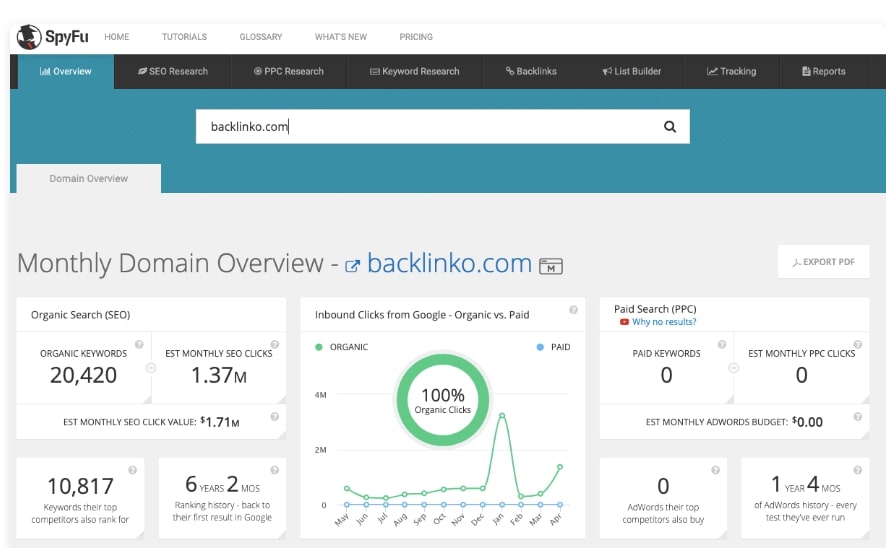Click arrow icon between organic keywords and clicks
Screen dimensions: 886x548
pos(151,368)
